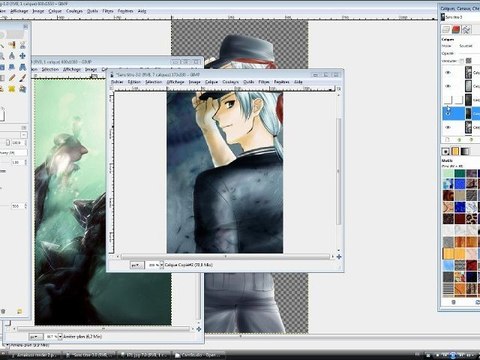Show the hidden third layer via empty eye box
This screenshot has width=480, height=360.
[448, 100]
